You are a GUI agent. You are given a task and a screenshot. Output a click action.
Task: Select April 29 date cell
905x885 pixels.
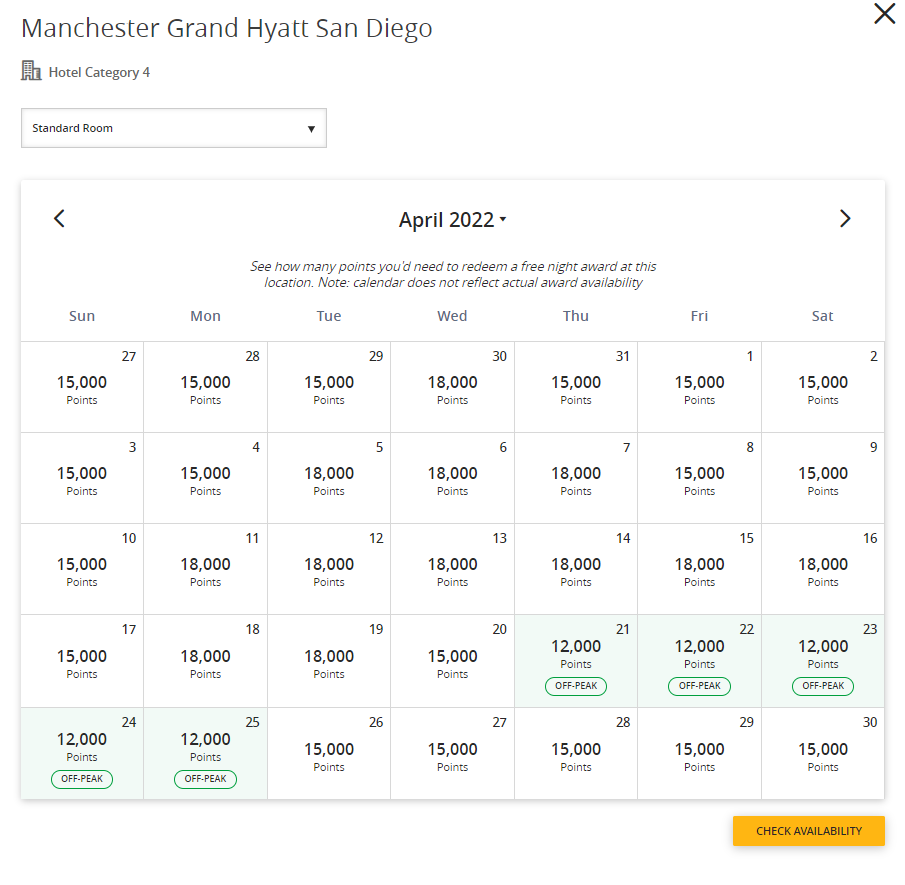point(700,753)
